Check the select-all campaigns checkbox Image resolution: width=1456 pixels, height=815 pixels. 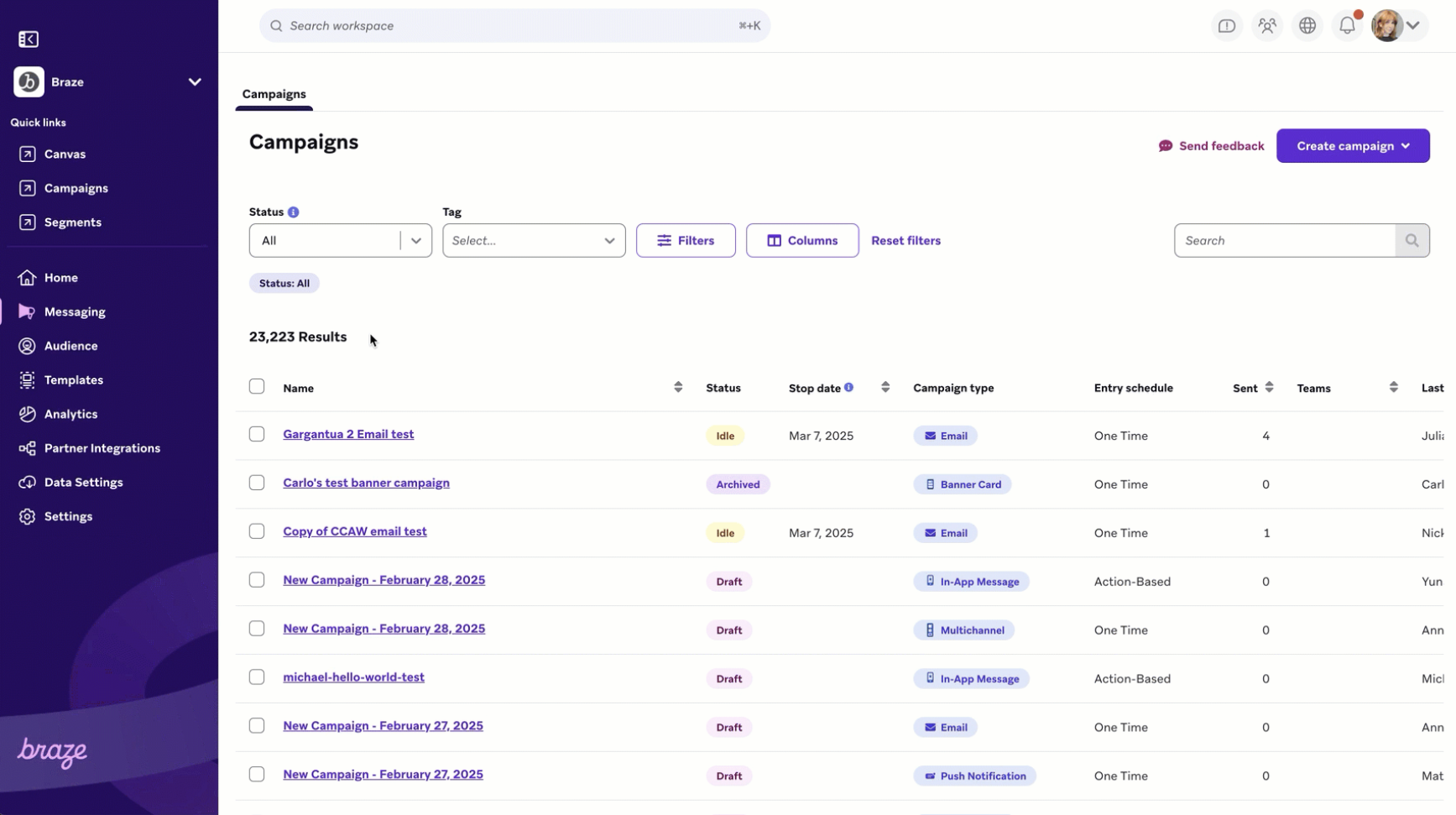pyautogui.click(x=257, y=387)
